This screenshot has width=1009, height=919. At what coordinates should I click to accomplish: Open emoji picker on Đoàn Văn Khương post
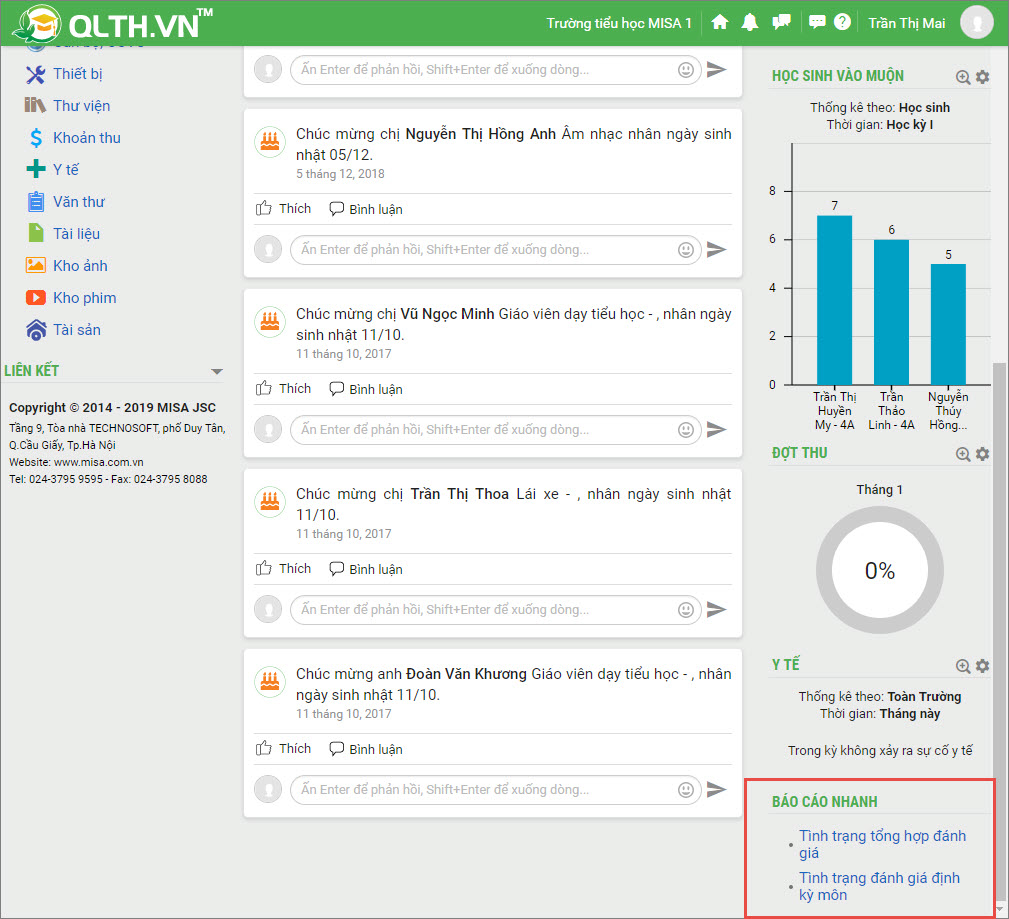click(686, 789)
